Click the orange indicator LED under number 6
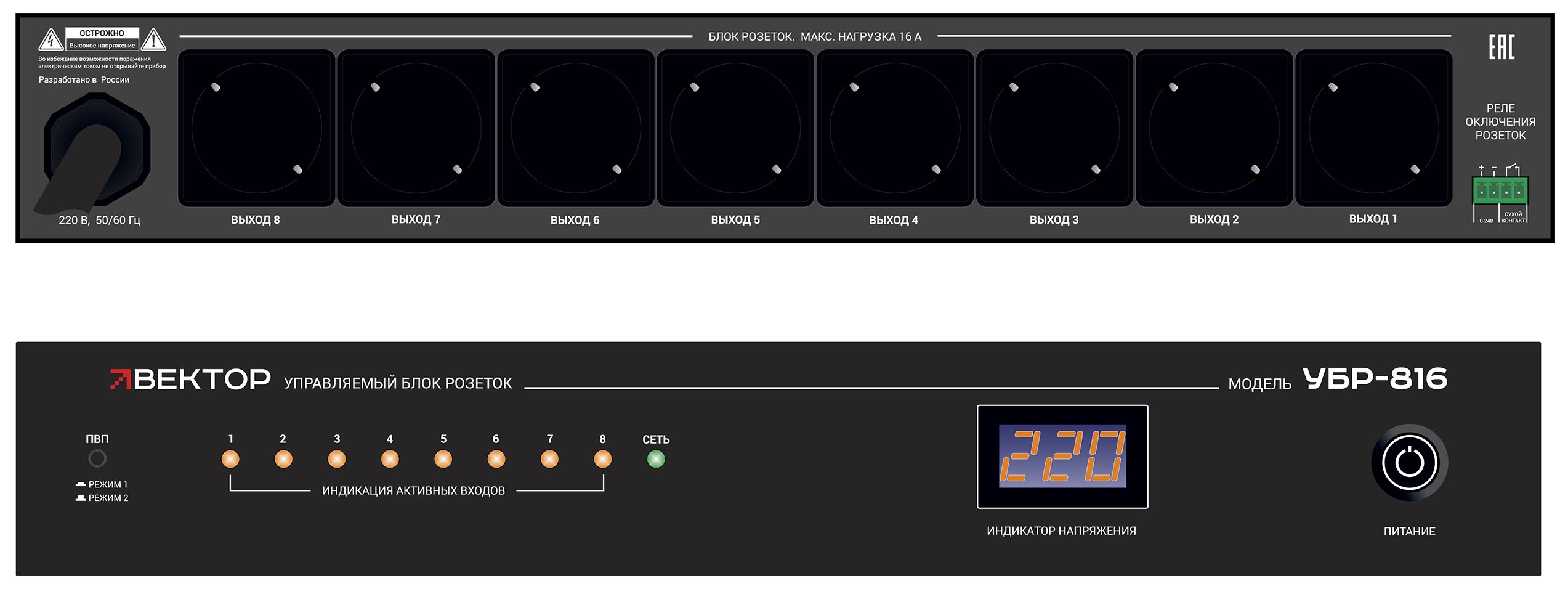 tap(496, 460)
